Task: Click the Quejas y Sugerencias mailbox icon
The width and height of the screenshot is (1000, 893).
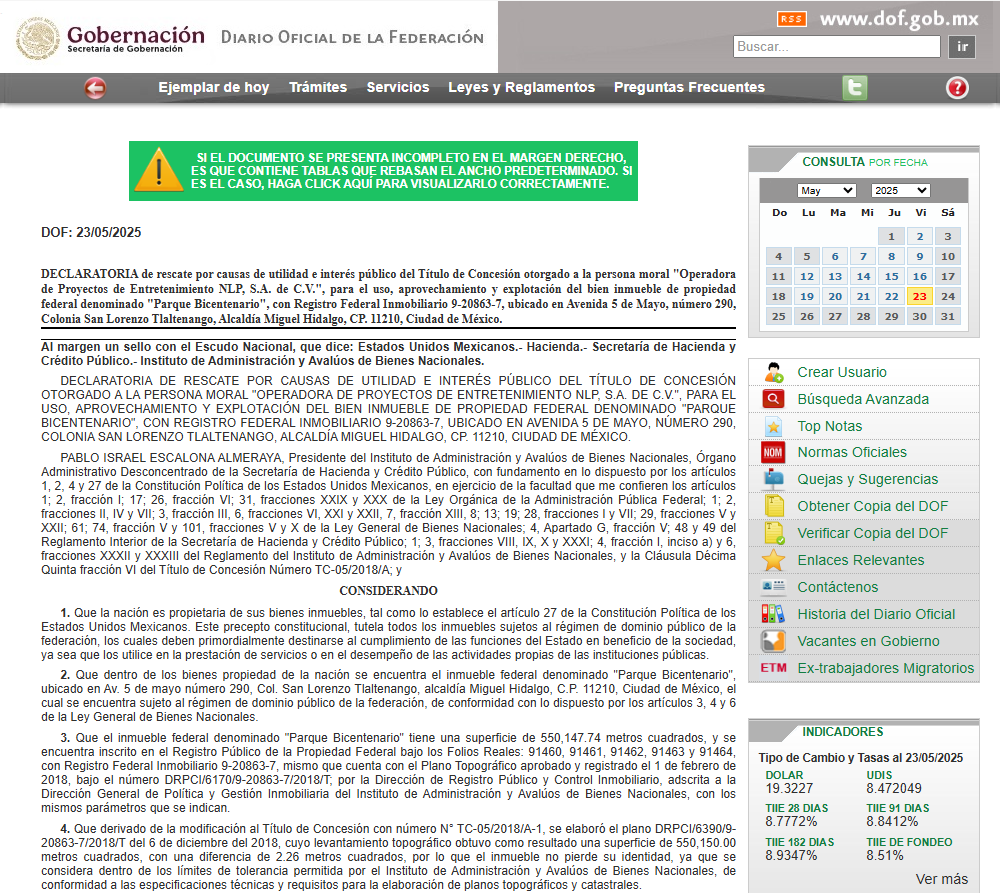Action: (774, 479)
